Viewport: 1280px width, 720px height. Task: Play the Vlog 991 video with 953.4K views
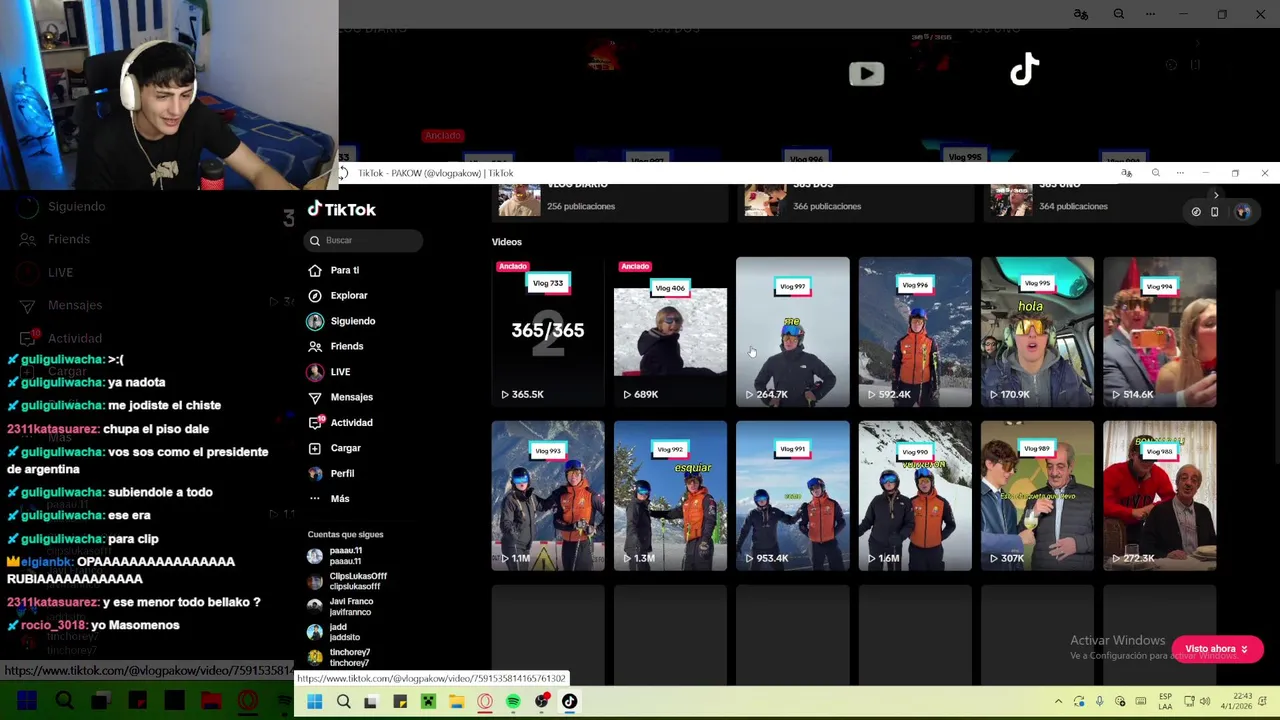point(792,496)
